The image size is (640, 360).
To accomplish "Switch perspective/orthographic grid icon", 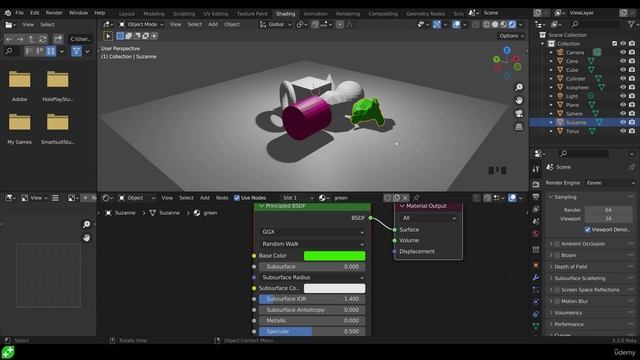I will point(519,127).
